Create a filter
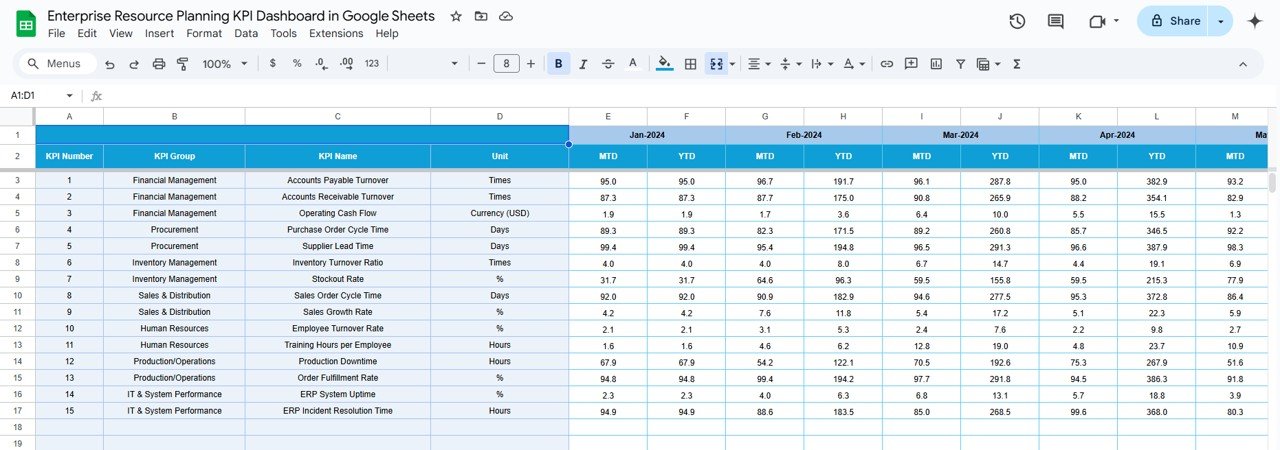 [x=960, y=63]
